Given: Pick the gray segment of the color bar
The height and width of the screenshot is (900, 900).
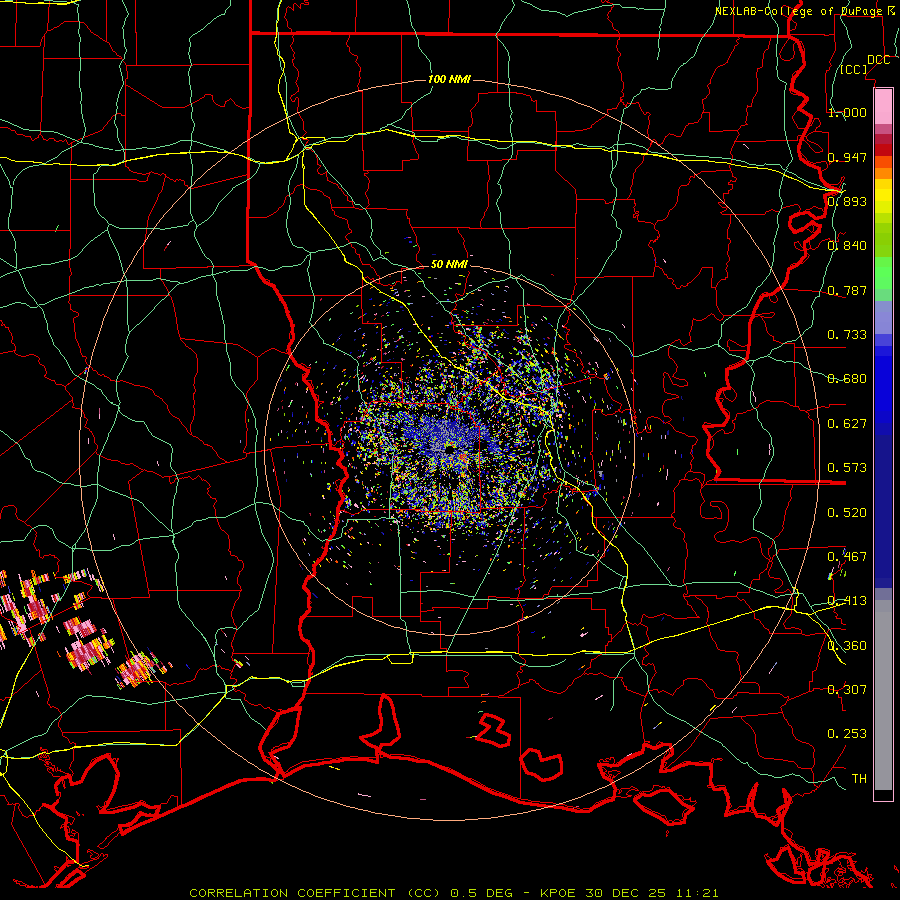Looking at the screenshot, I should click(883, 695).
